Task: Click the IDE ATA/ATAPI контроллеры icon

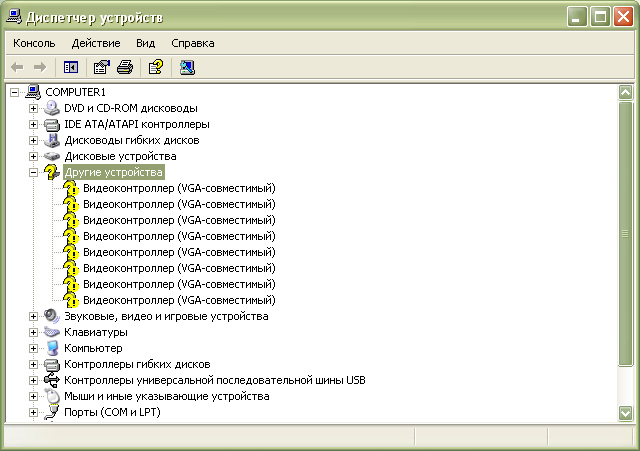Action: (x=52, y=124)
